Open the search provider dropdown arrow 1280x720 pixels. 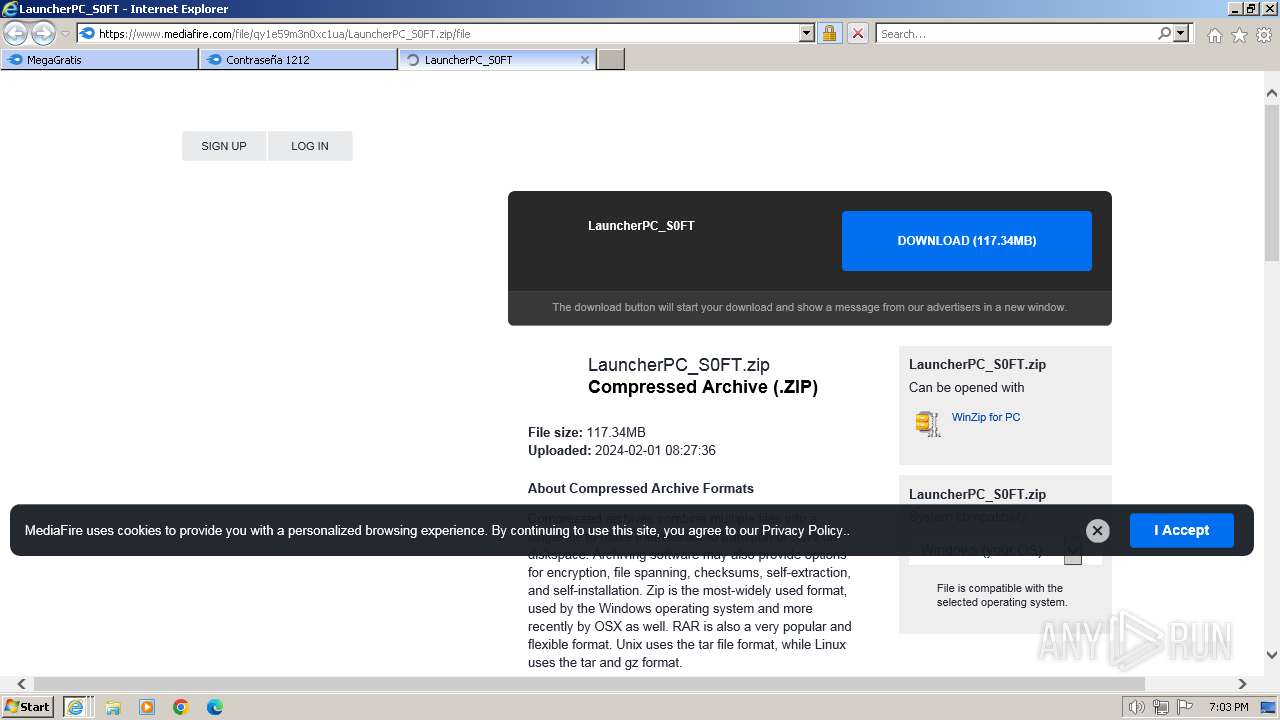coord(1181,33)
